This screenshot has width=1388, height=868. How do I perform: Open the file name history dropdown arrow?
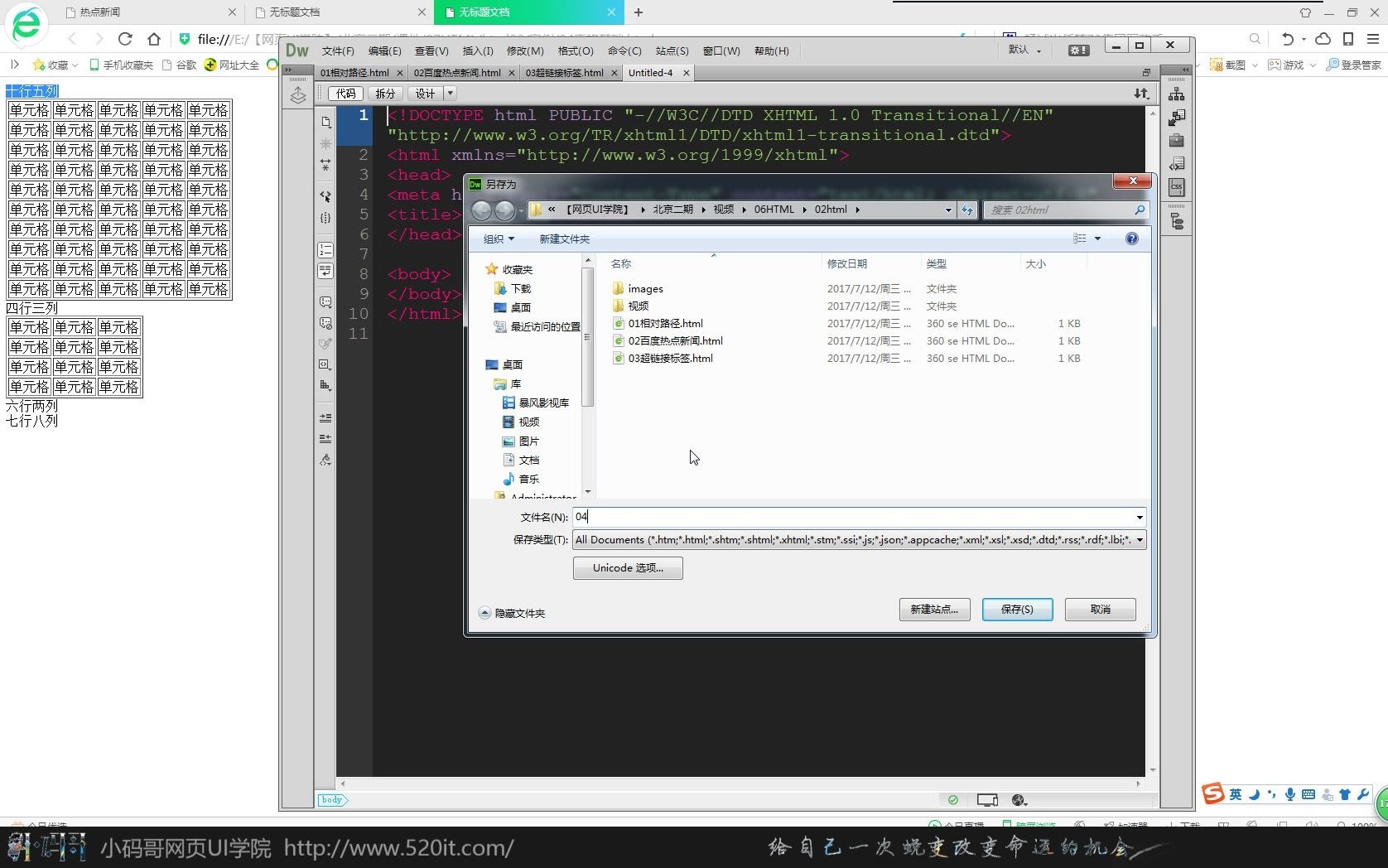[1140, 517]
